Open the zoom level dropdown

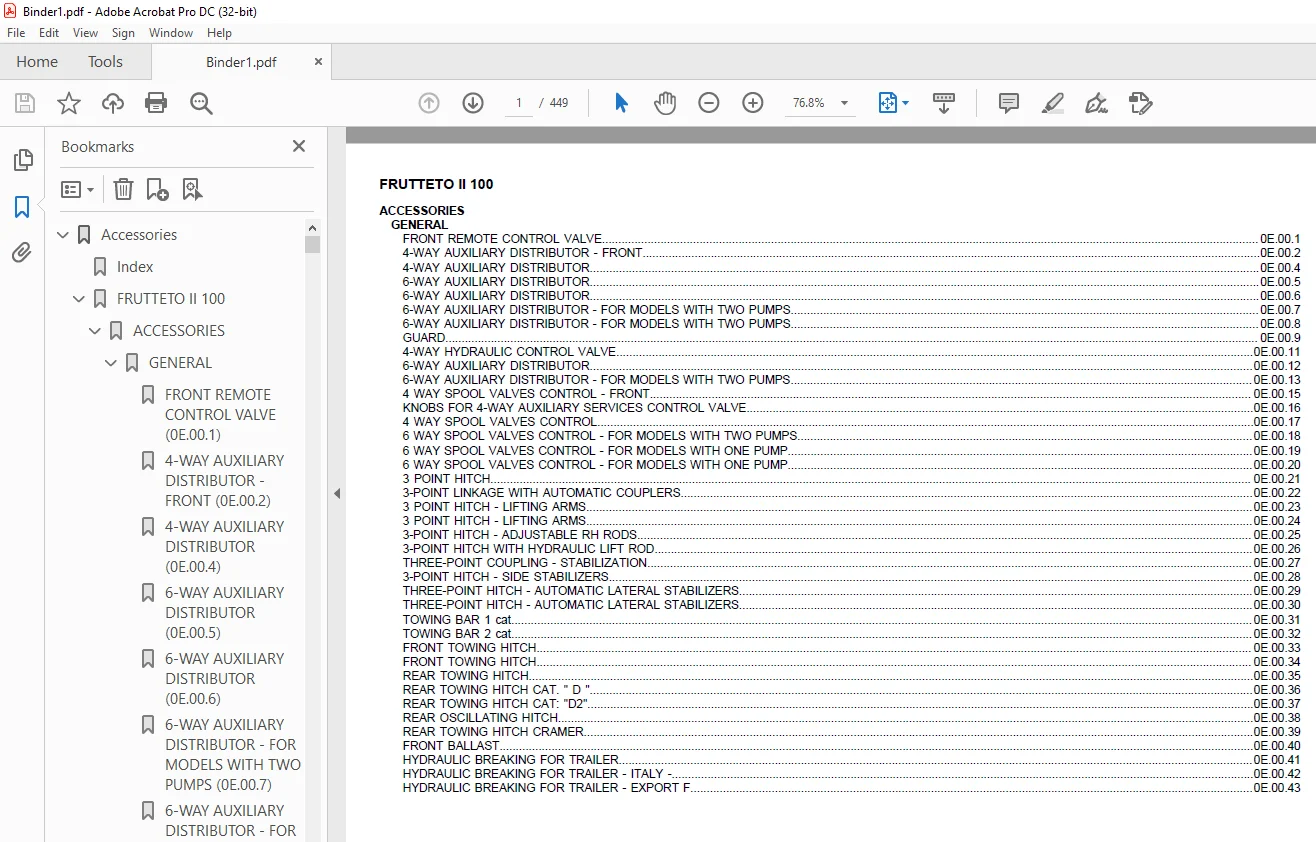(845, 103)
